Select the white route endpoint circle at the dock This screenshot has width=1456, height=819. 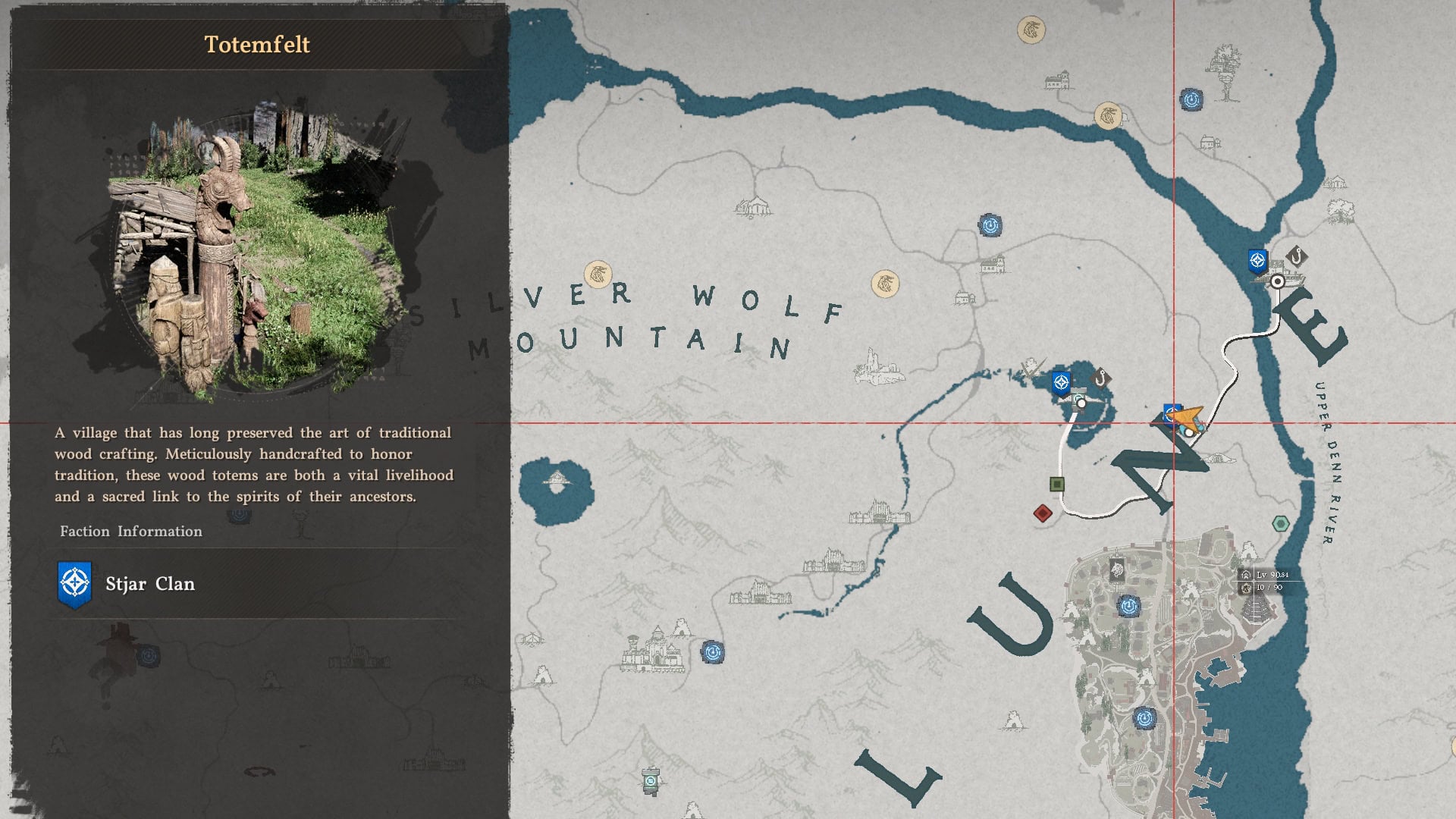click(x=1277, y=282)
